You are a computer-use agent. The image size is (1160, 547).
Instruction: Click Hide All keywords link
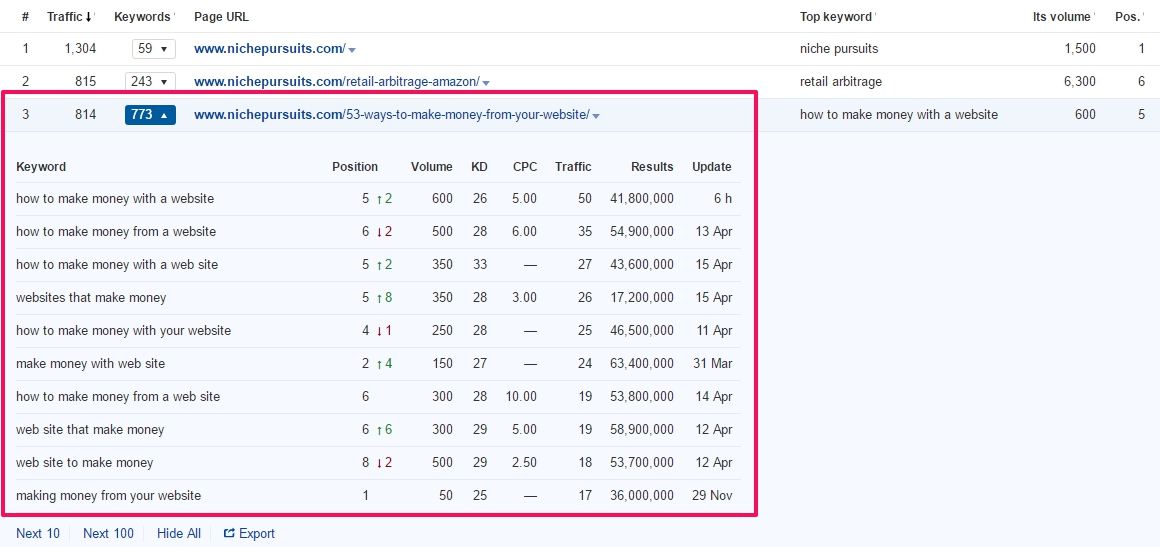coord(179,533)
